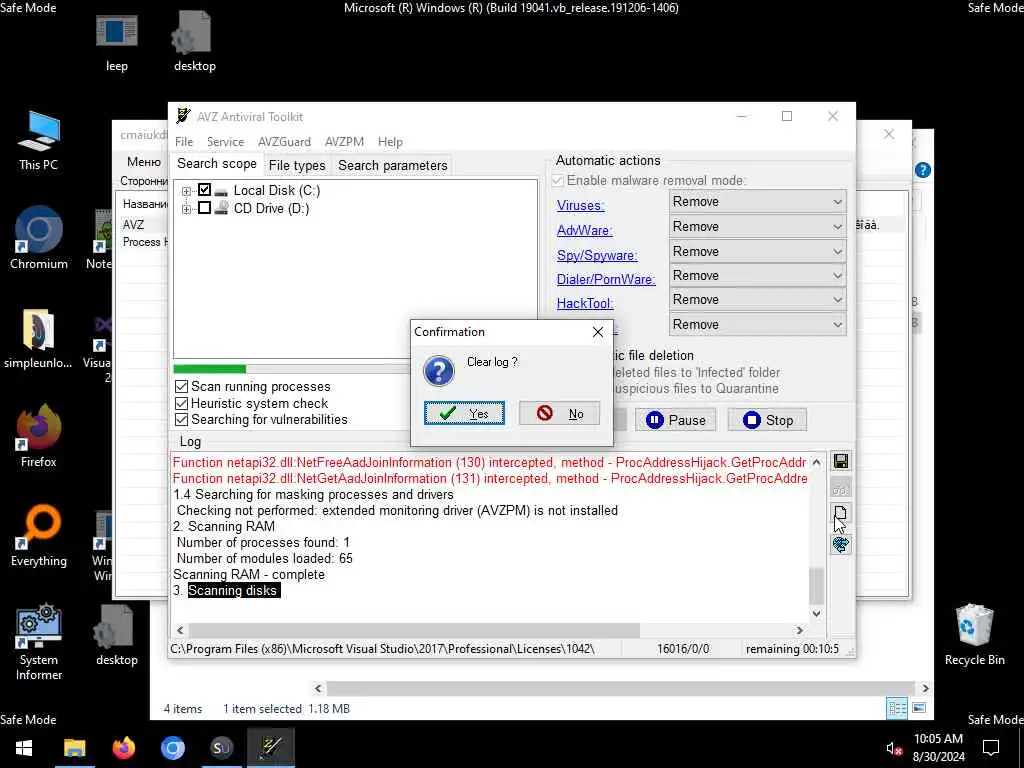Click the Viruses link
Viewport: 1024px width, 768px height.
click(581, 205)
